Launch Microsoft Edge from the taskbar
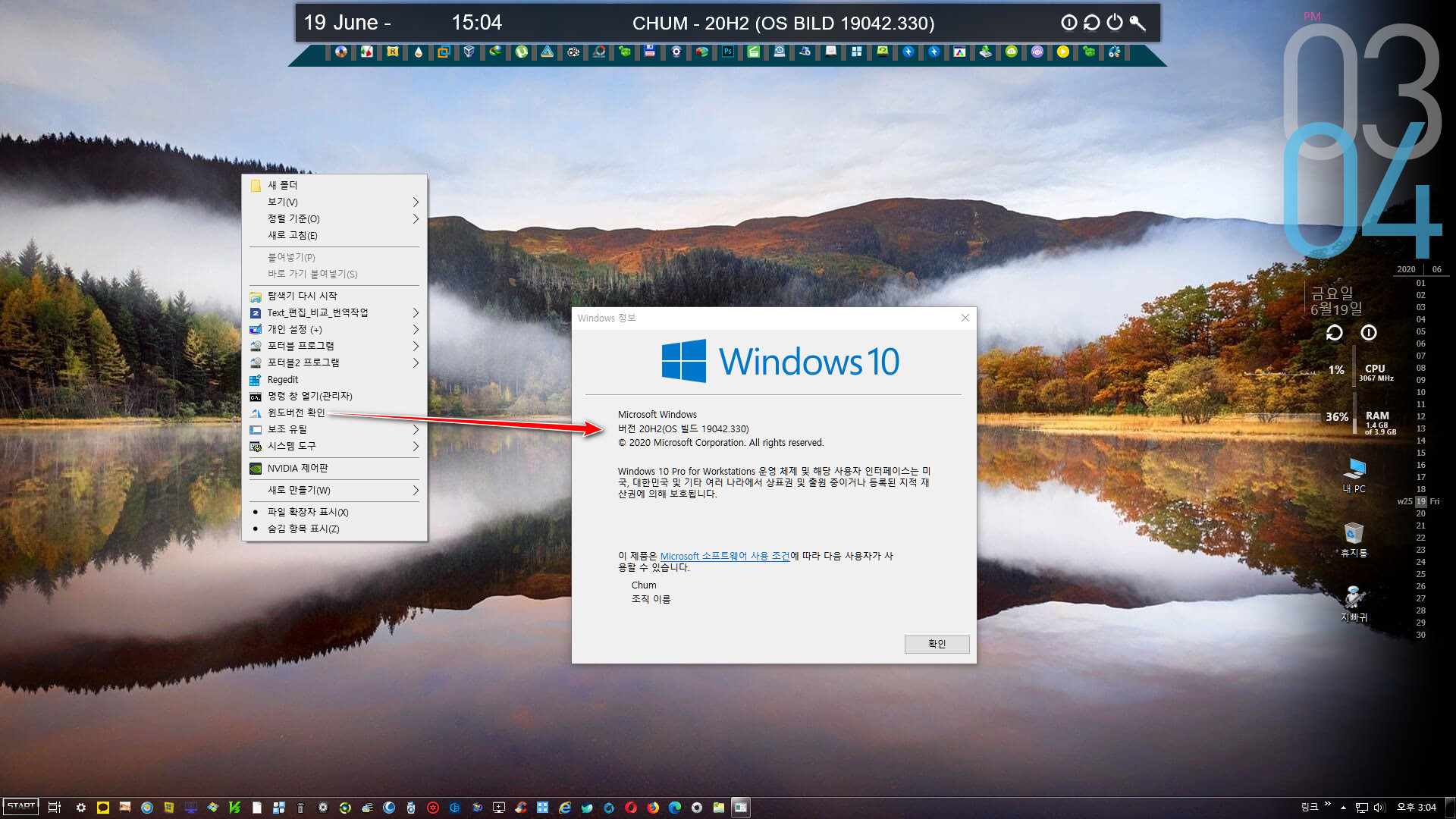 (675, 807)
